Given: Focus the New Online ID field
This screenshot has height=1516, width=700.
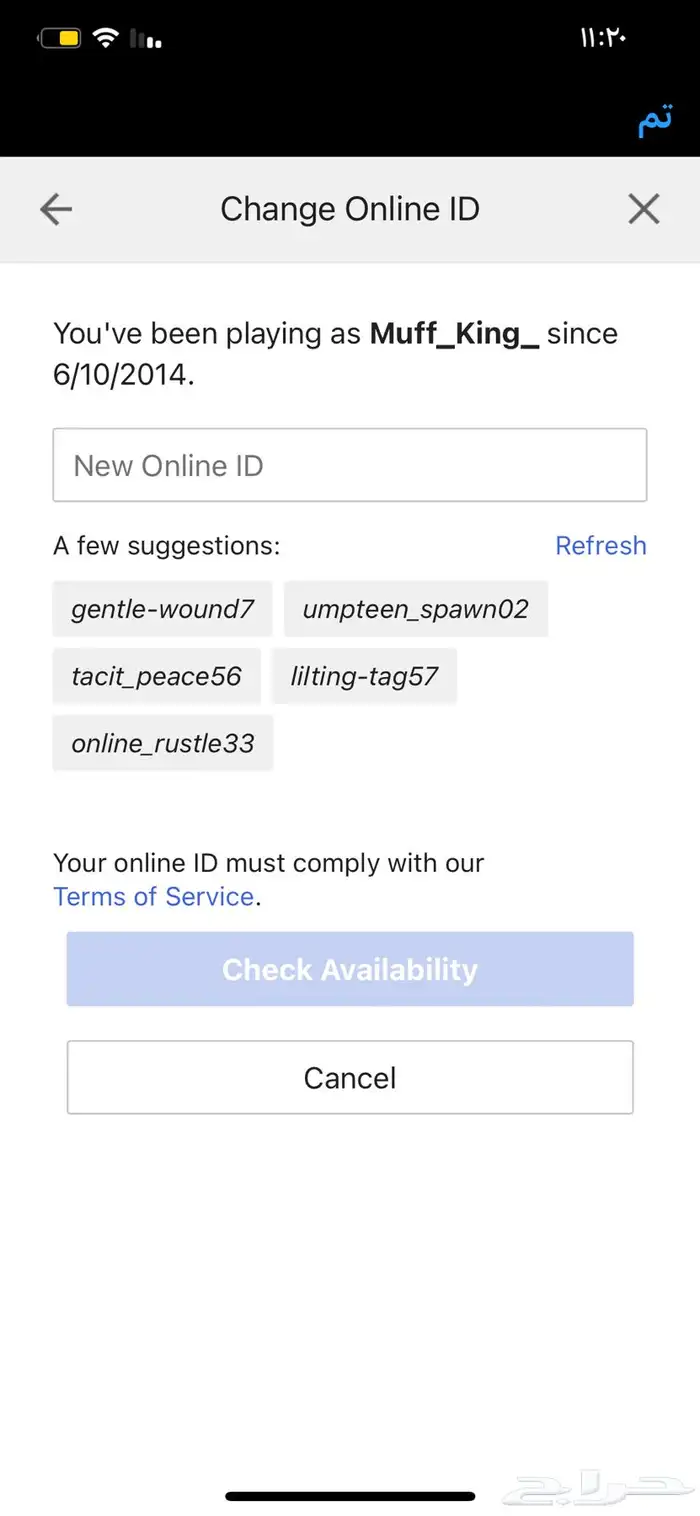Looking at the screenshot, I should [x=350, y=465].
